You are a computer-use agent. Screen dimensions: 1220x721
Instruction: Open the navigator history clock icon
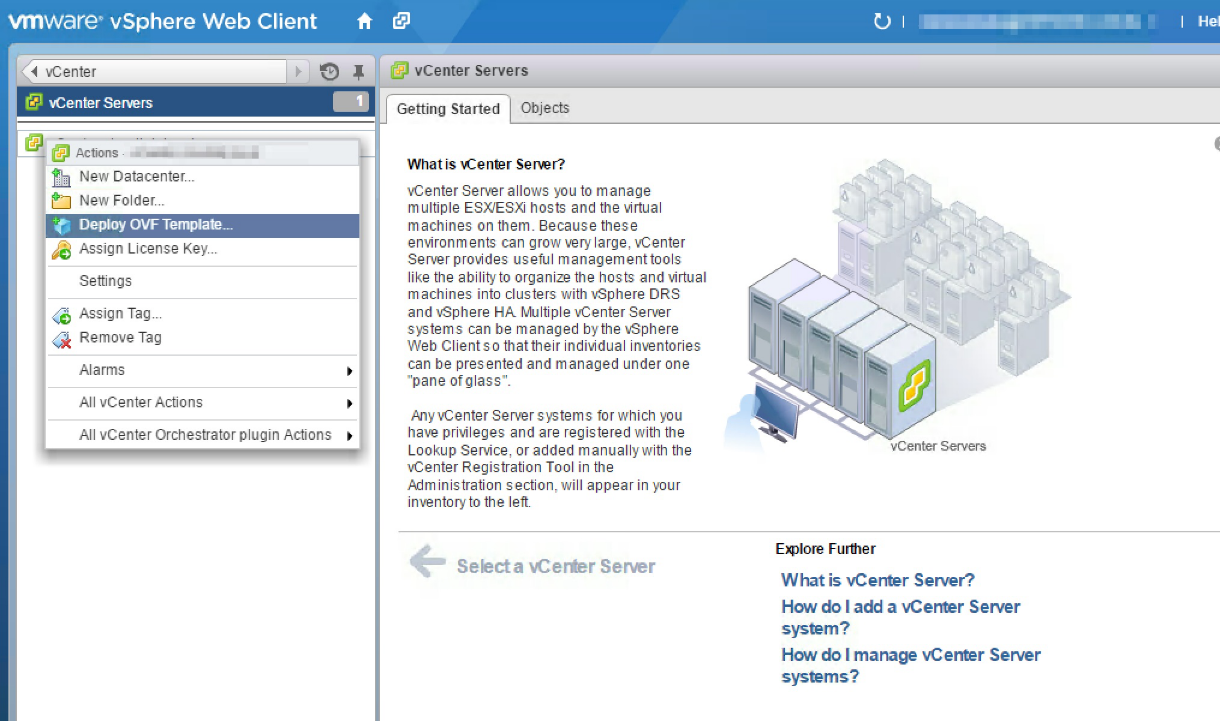pyautogui.click(x=329, y=72)
